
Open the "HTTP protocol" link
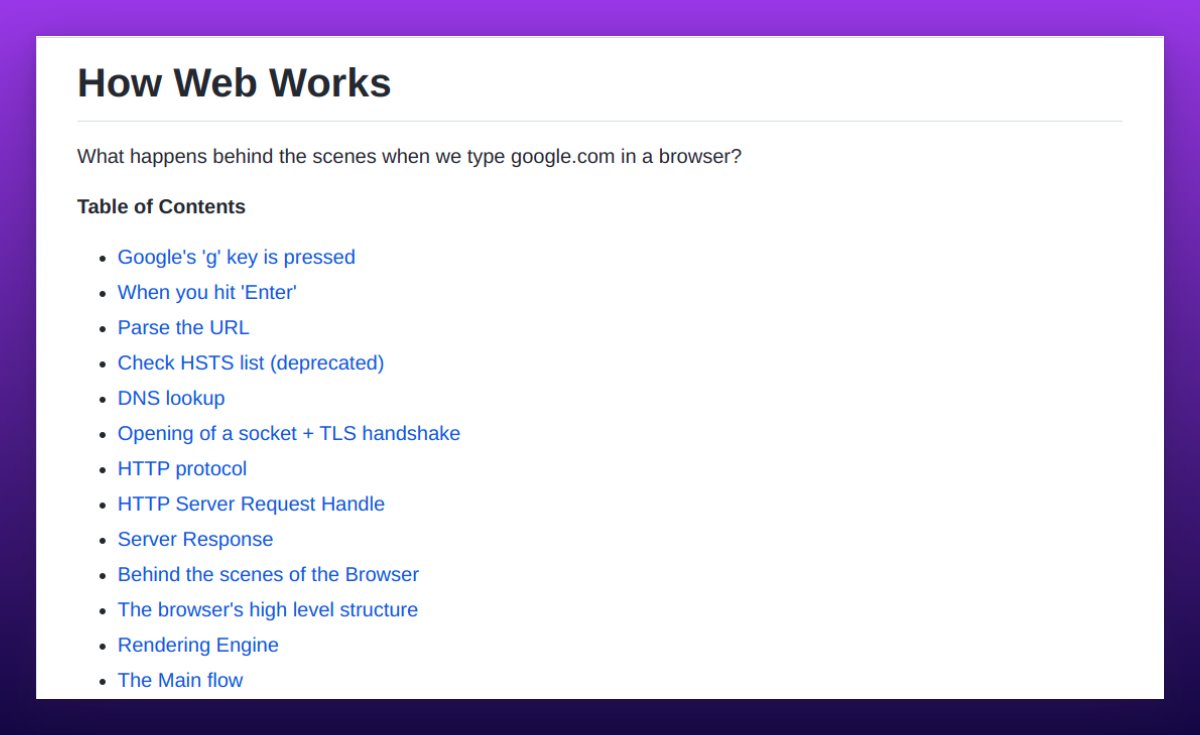click(182, 468)
